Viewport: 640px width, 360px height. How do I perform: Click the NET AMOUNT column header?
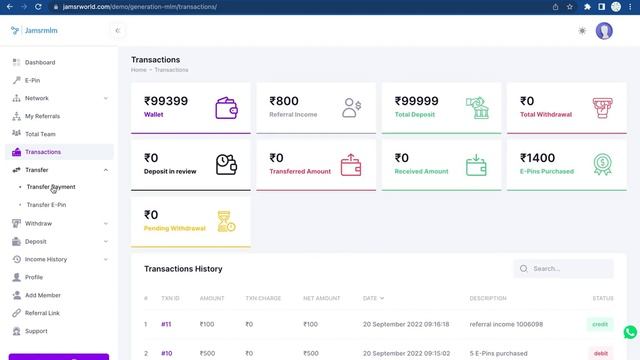pyautogui.click(x=322, y=298)
